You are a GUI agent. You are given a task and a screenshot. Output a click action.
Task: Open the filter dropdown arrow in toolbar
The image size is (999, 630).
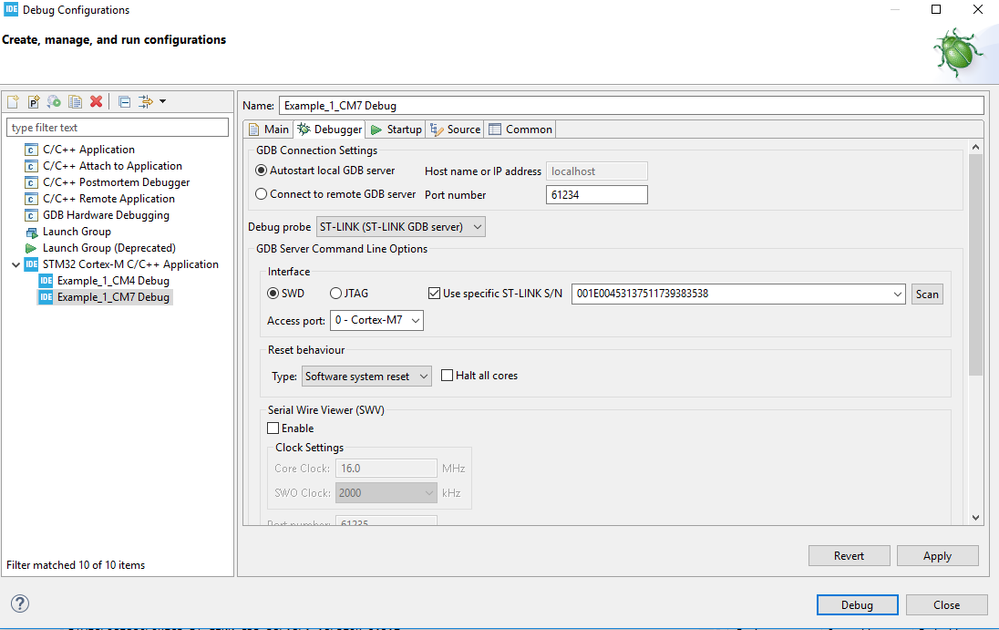click(162, 101)
